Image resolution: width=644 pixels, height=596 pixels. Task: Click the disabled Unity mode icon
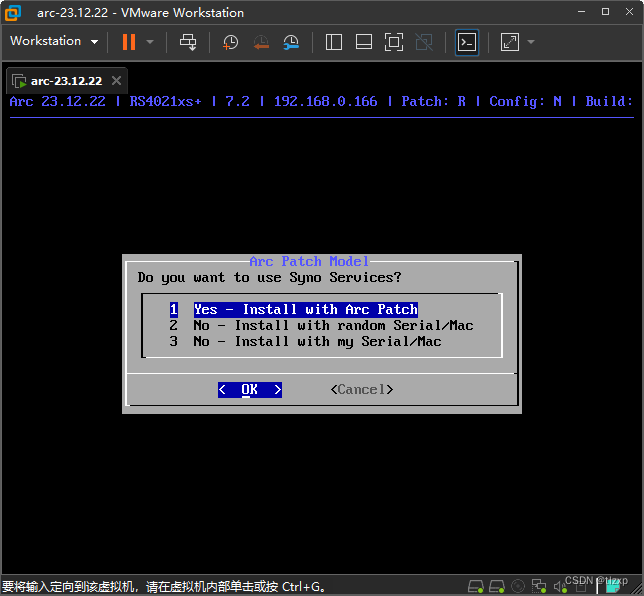coord(424,42)
